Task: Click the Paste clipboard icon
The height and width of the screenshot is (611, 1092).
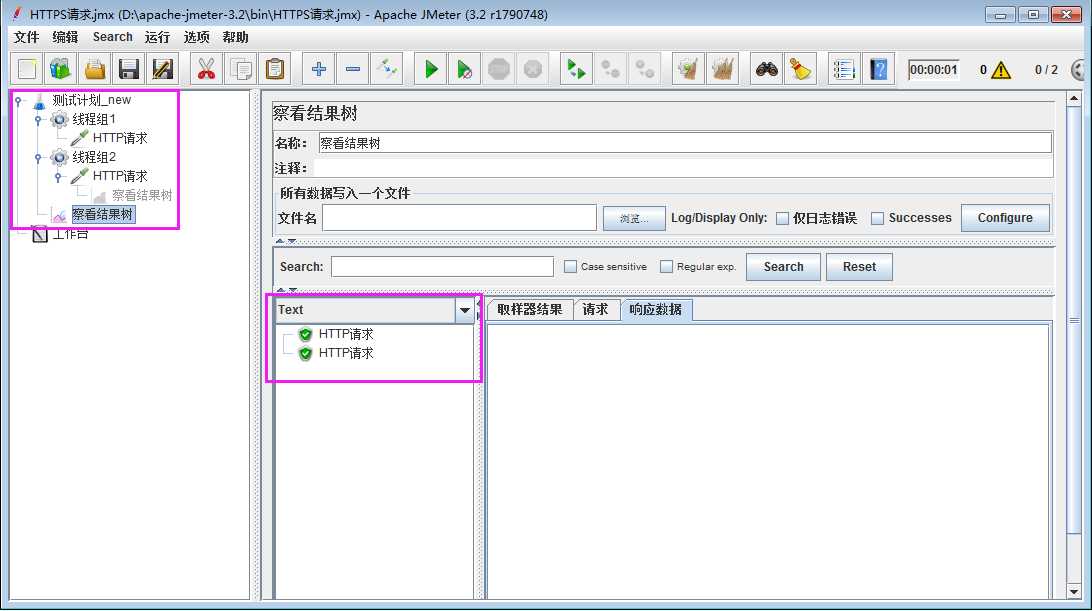Action: pos(275,69)
